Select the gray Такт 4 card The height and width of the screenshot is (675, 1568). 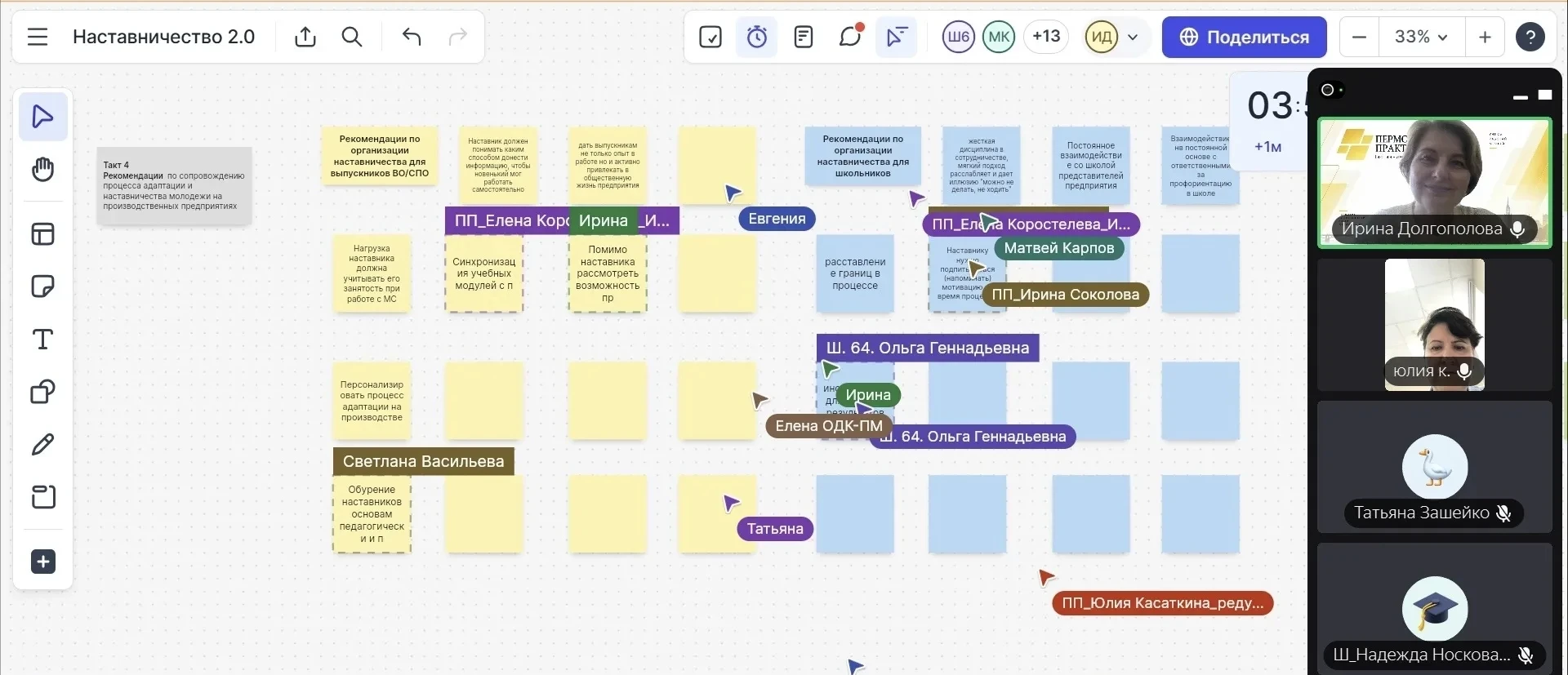pos(174,185)
